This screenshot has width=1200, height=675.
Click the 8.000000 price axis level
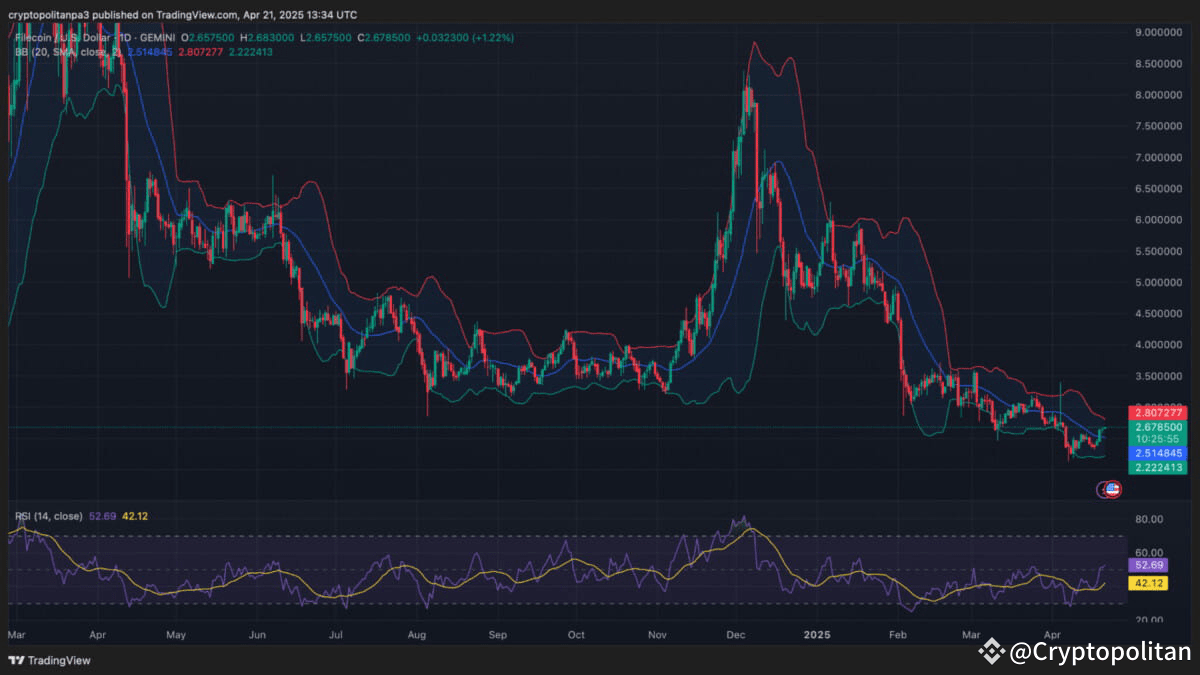(x=1160, y=95)
